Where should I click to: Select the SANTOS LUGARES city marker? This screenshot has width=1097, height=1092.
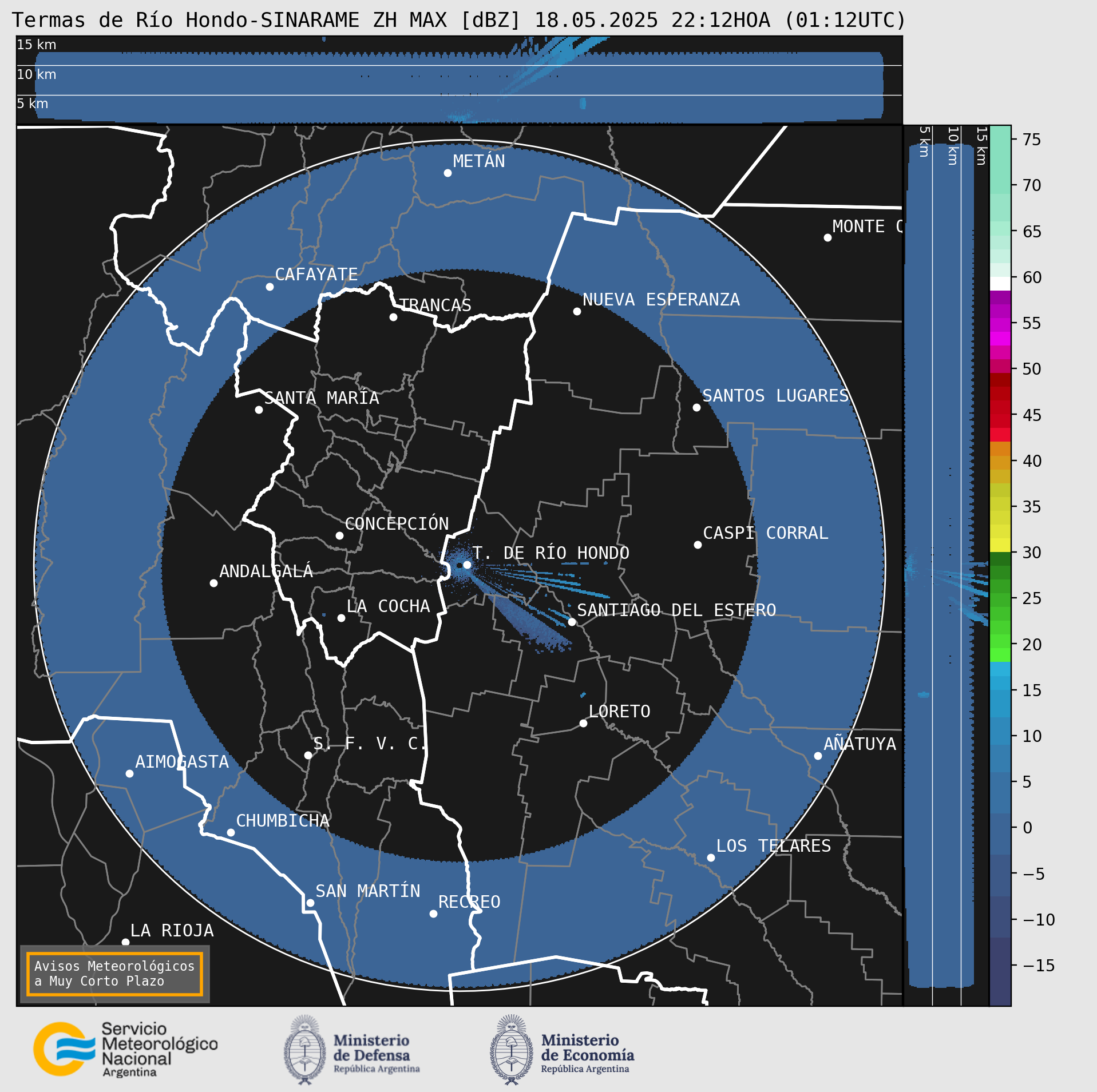696,407
